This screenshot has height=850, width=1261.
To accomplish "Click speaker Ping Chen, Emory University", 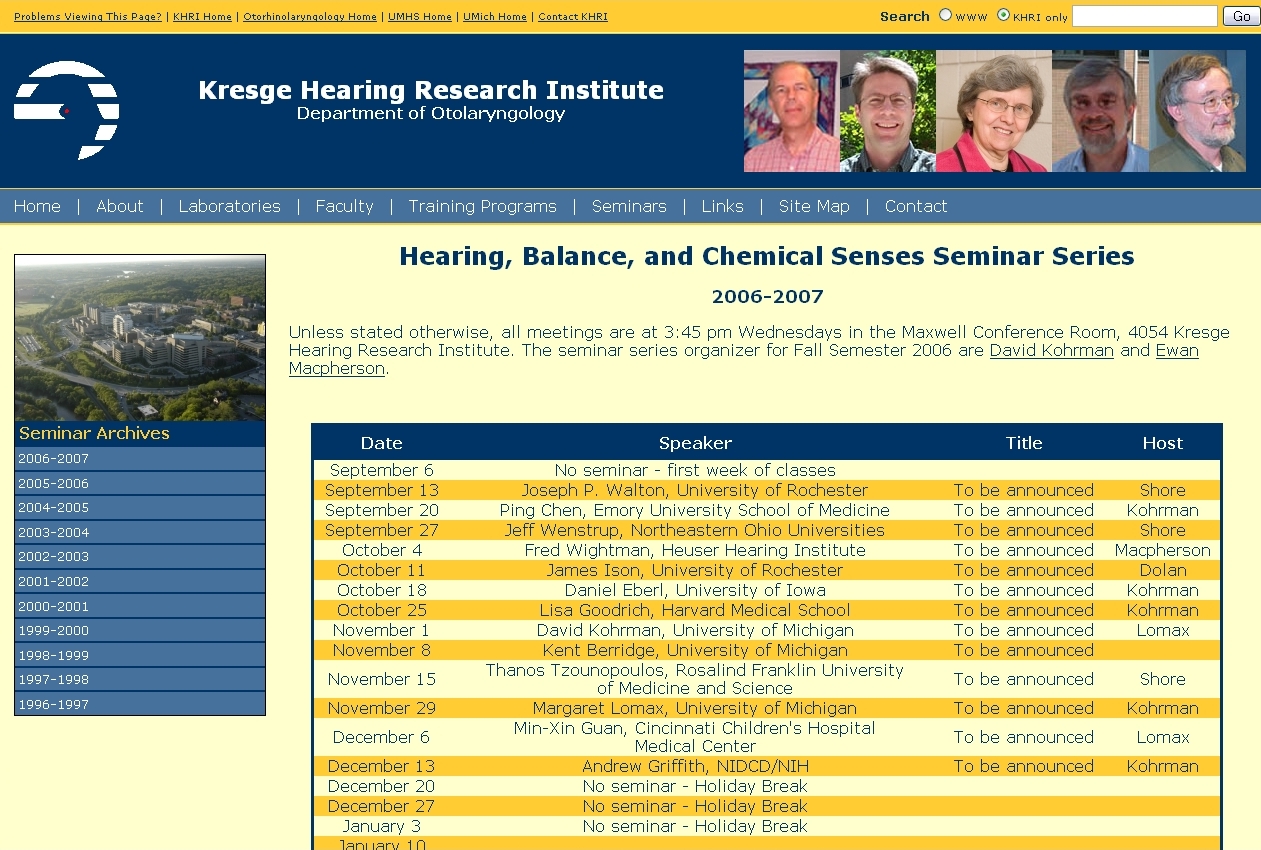I will (695, 510).
